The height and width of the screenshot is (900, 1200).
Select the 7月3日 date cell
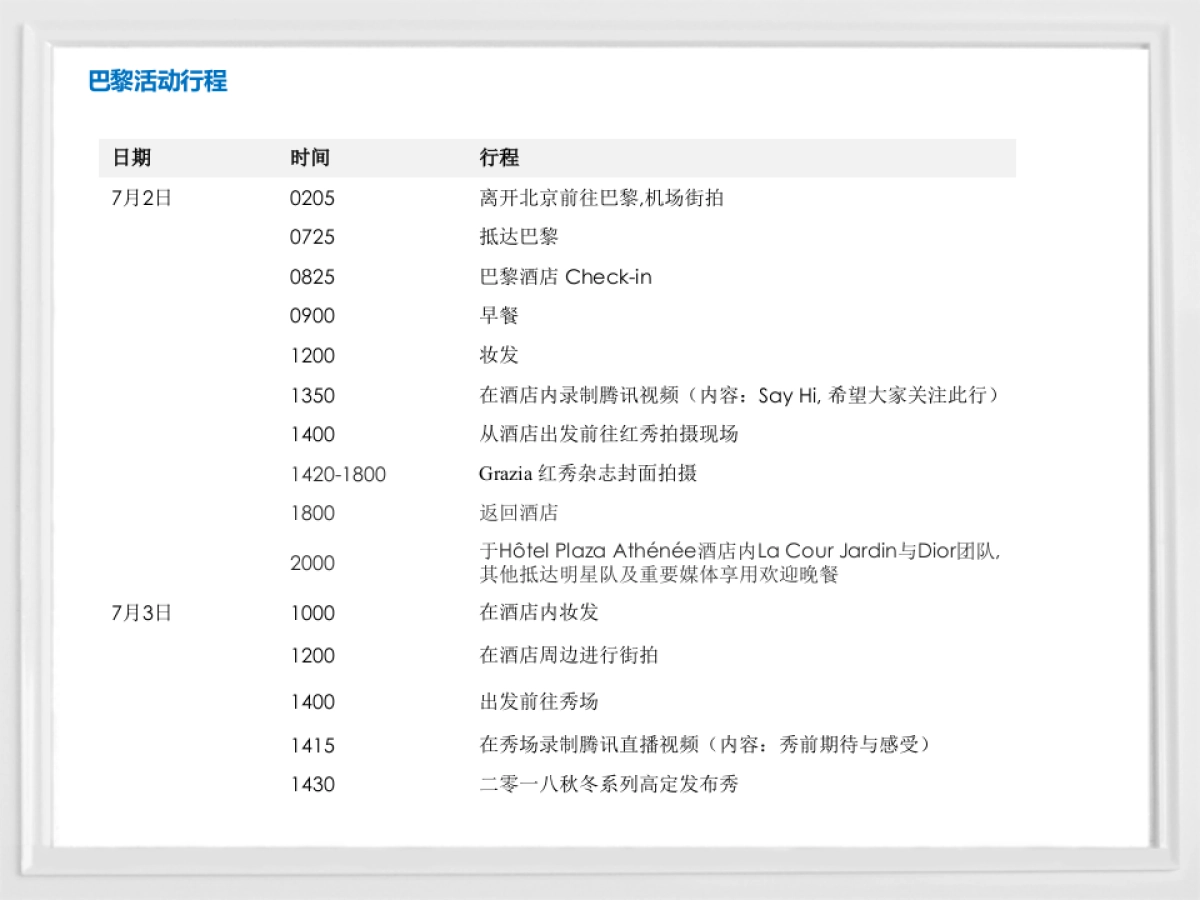pyautogui.click(x=141, y=613)
